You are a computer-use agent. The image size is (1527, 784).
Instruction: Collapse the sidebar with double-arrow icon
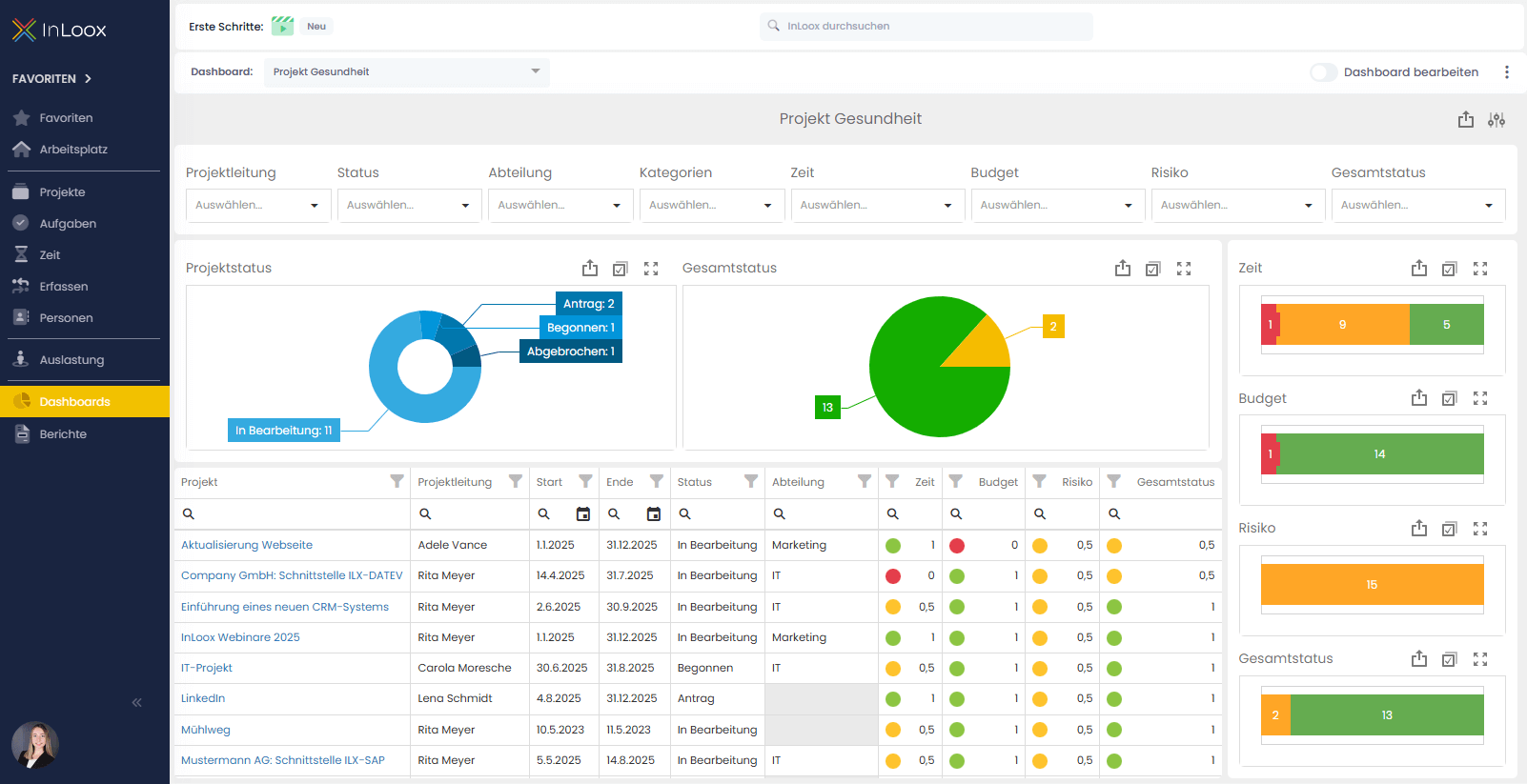pyautogui.click(x=136, y=702)
